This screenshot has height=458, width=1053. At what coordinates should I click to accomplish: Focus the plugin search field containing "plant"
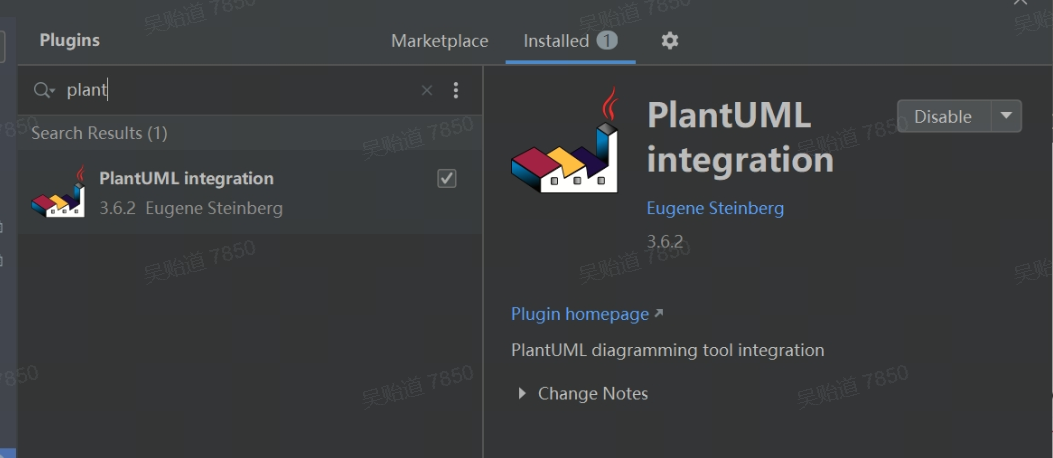pos(240,90)
